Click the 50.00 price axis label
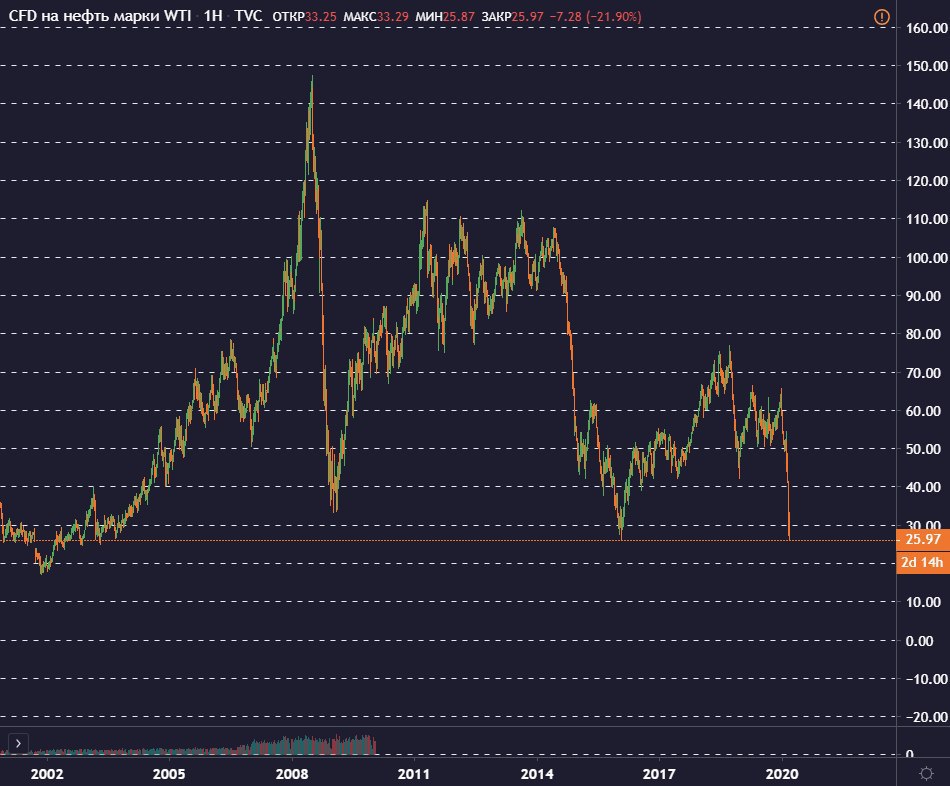Image resolution: width=950 pixels, height=786 pixels. (923, 450)
